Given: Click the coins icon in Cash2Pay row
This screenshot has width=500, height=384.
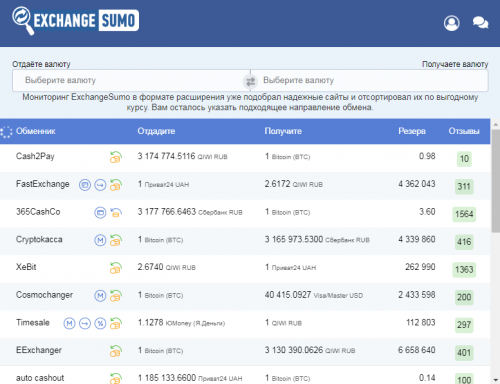Looking at the screenshot, I should tap(116, 157).
